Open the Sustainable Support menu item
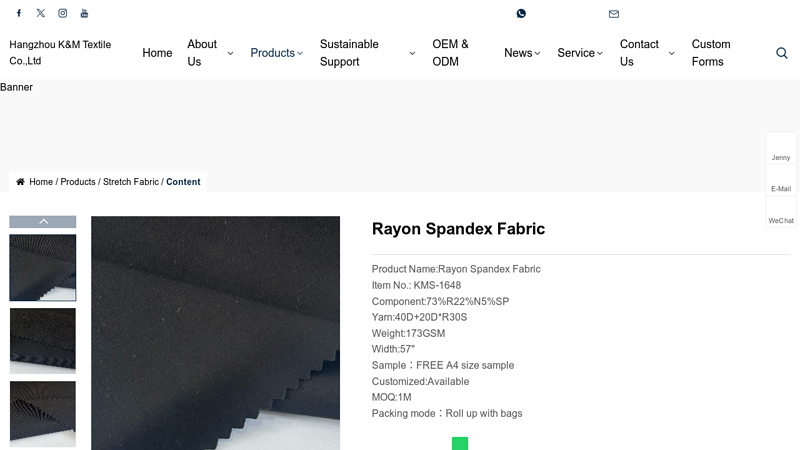 point(349,53)
